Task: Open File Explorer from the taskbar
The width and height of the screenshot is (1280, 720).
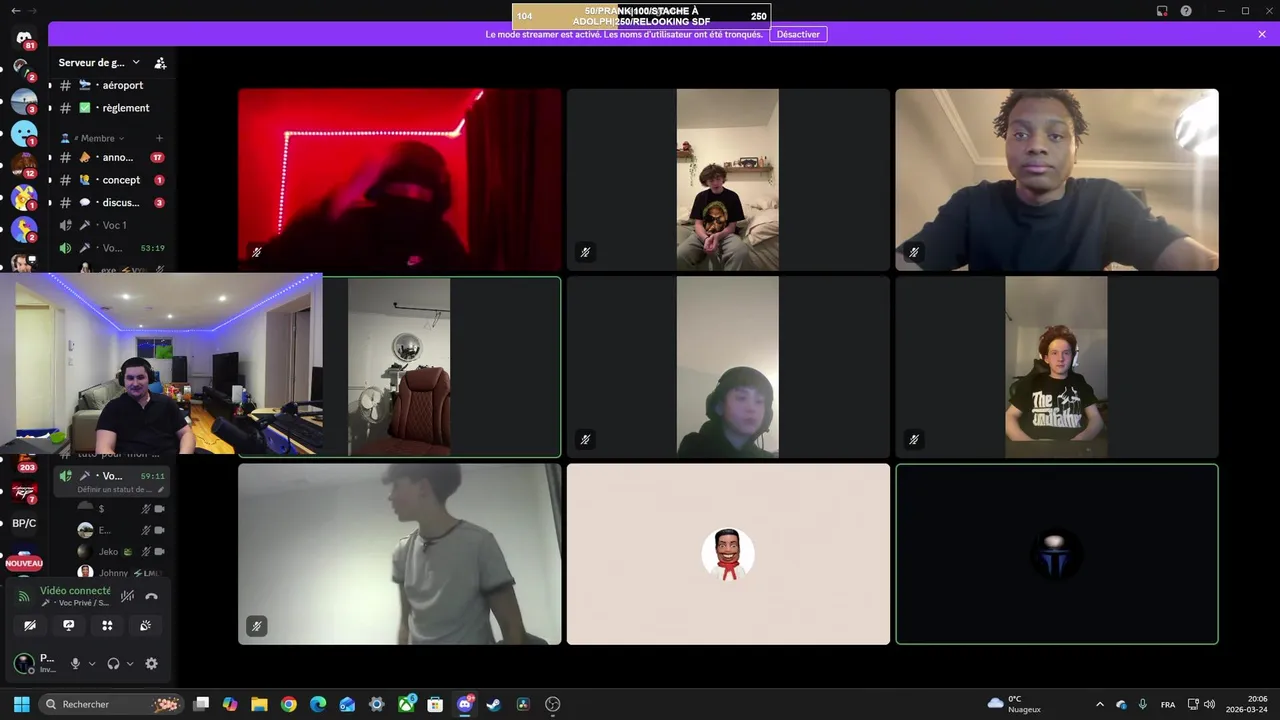Action: [259, 704]
